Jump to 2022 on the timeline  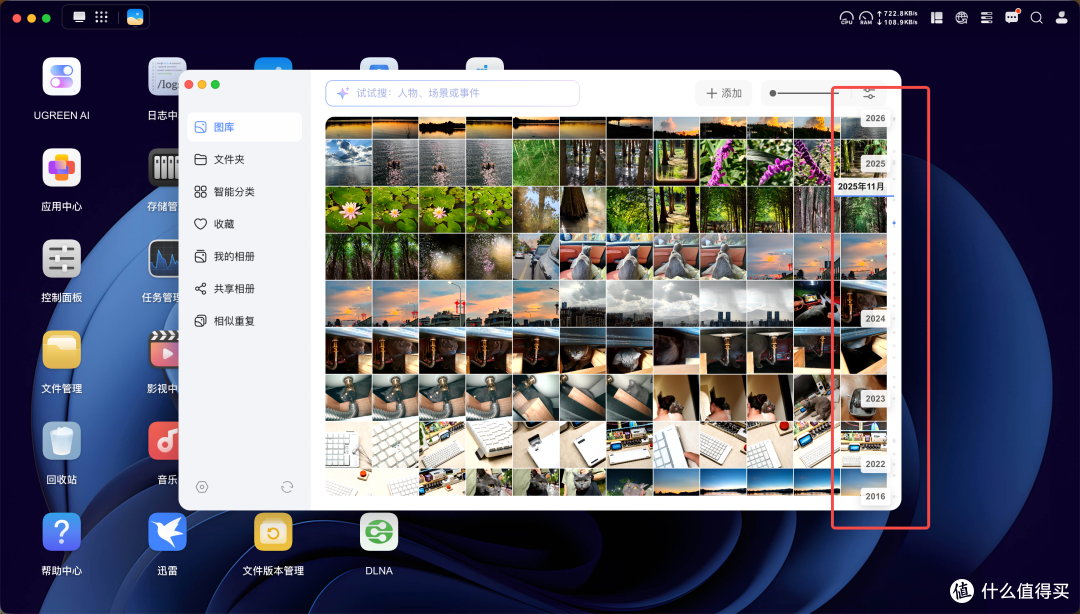875,464
